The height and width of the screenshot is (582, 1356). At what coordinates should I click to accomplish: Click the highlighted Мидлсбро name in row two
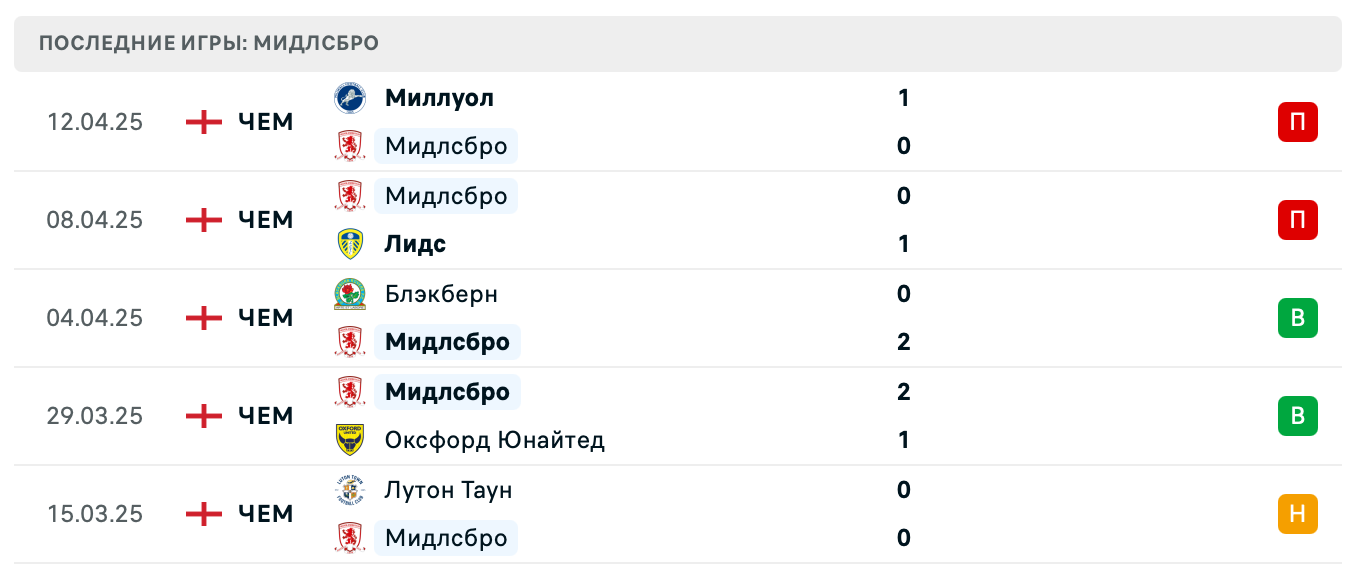tap(446, 196)
